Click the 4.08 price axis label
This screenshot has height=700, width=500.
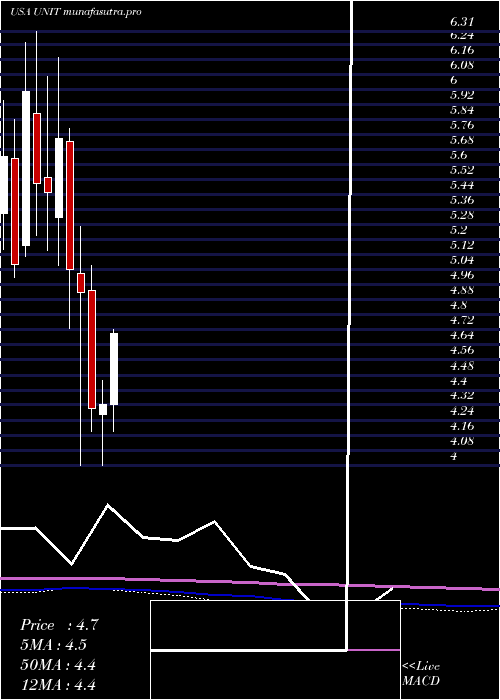click(x=462, y=442)
